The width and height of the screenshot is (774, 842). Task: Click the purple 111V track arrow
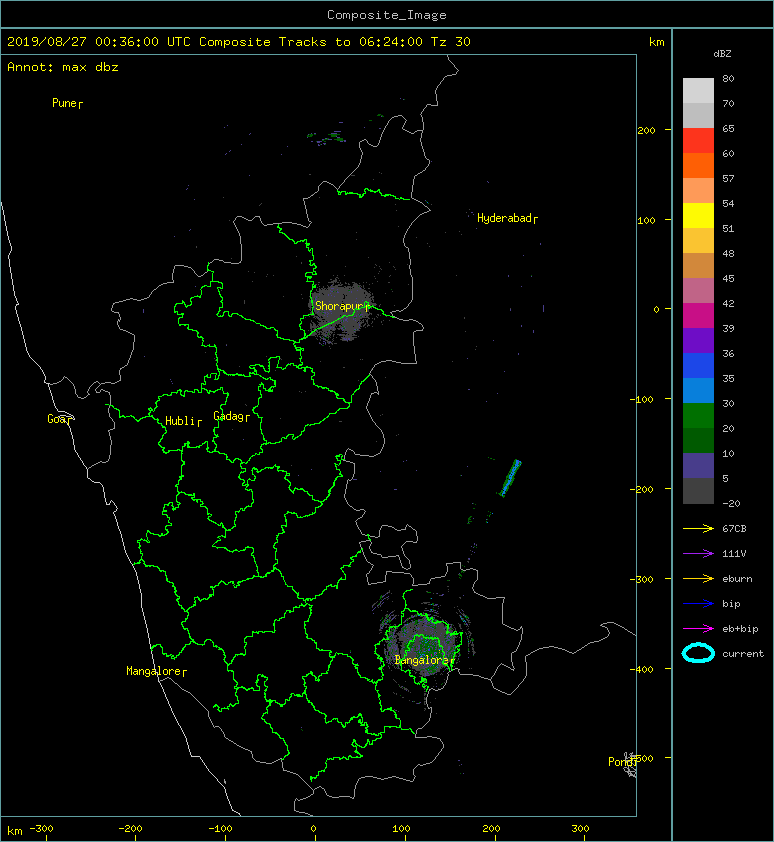click(698, 554)
